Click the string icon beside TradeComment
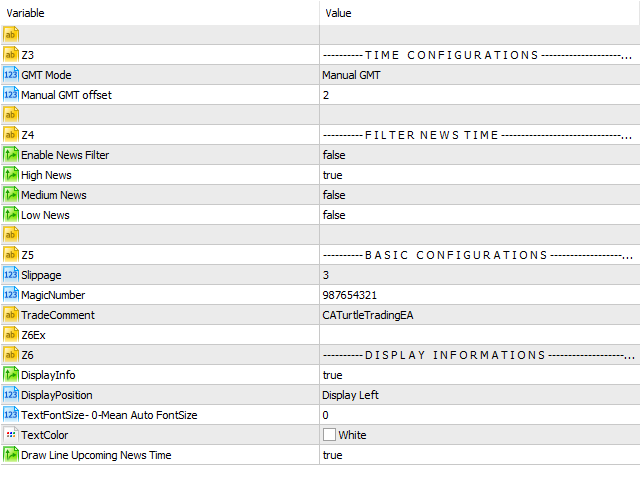Image resolution: width=640 pixels, height=480 pixels. [11, 315]
